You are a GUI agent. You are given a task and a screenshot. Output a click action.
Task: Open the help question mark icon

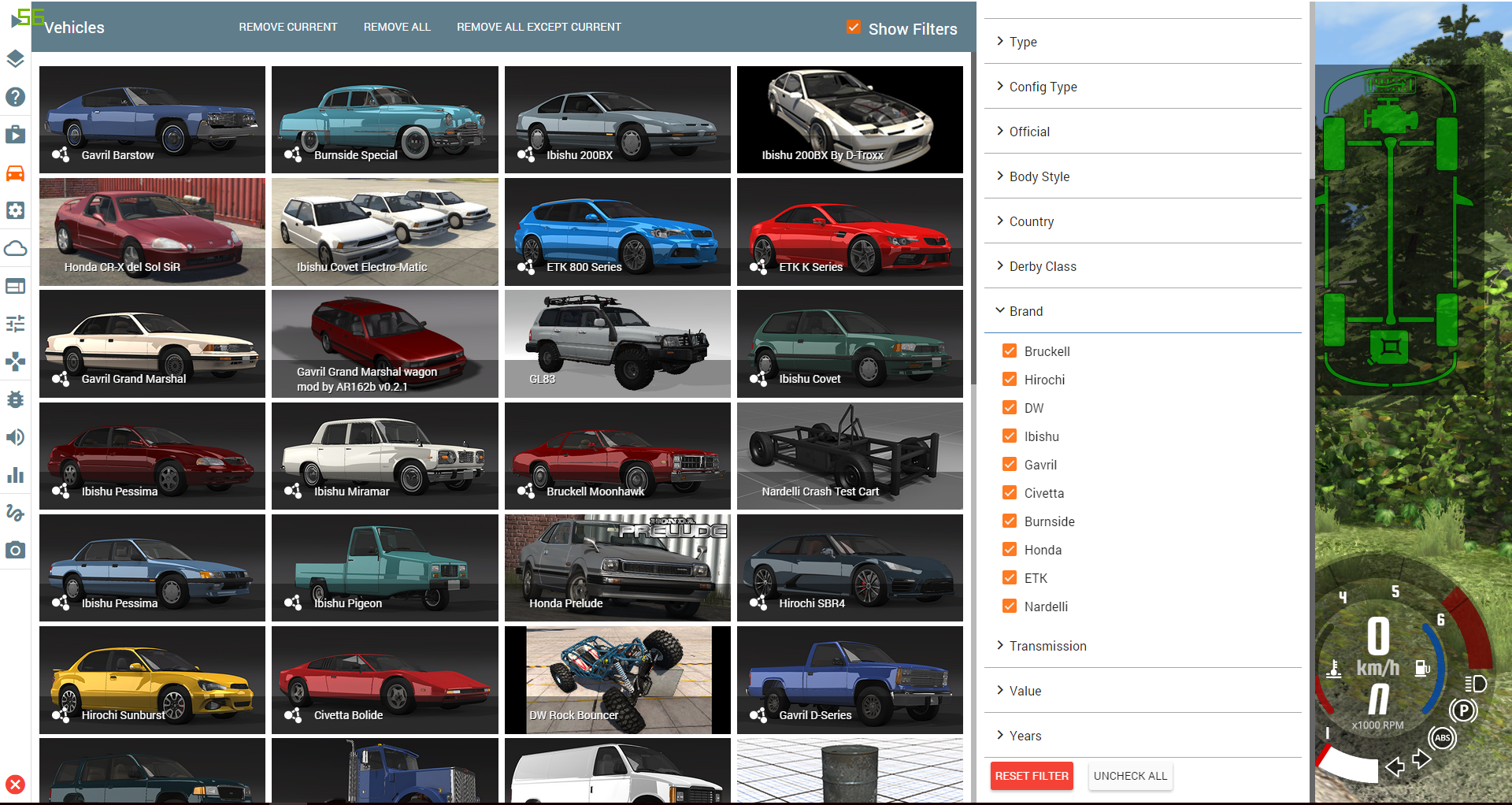[x=15, y=97]
